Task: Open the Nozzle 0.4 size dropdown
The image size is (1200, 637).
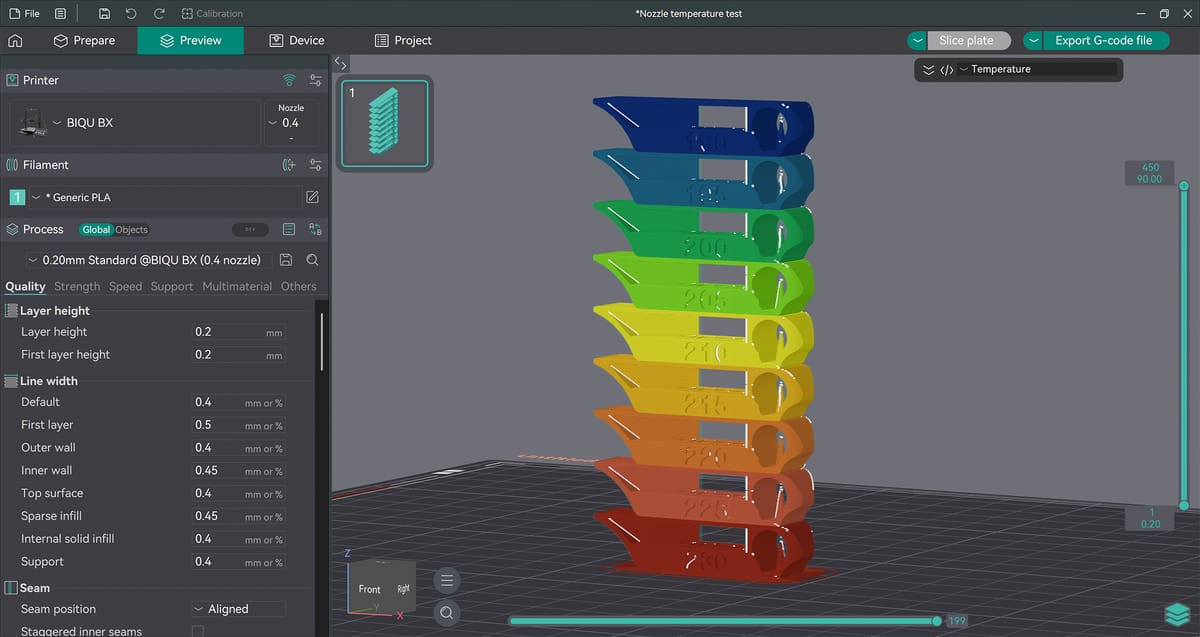Action: 291,122
